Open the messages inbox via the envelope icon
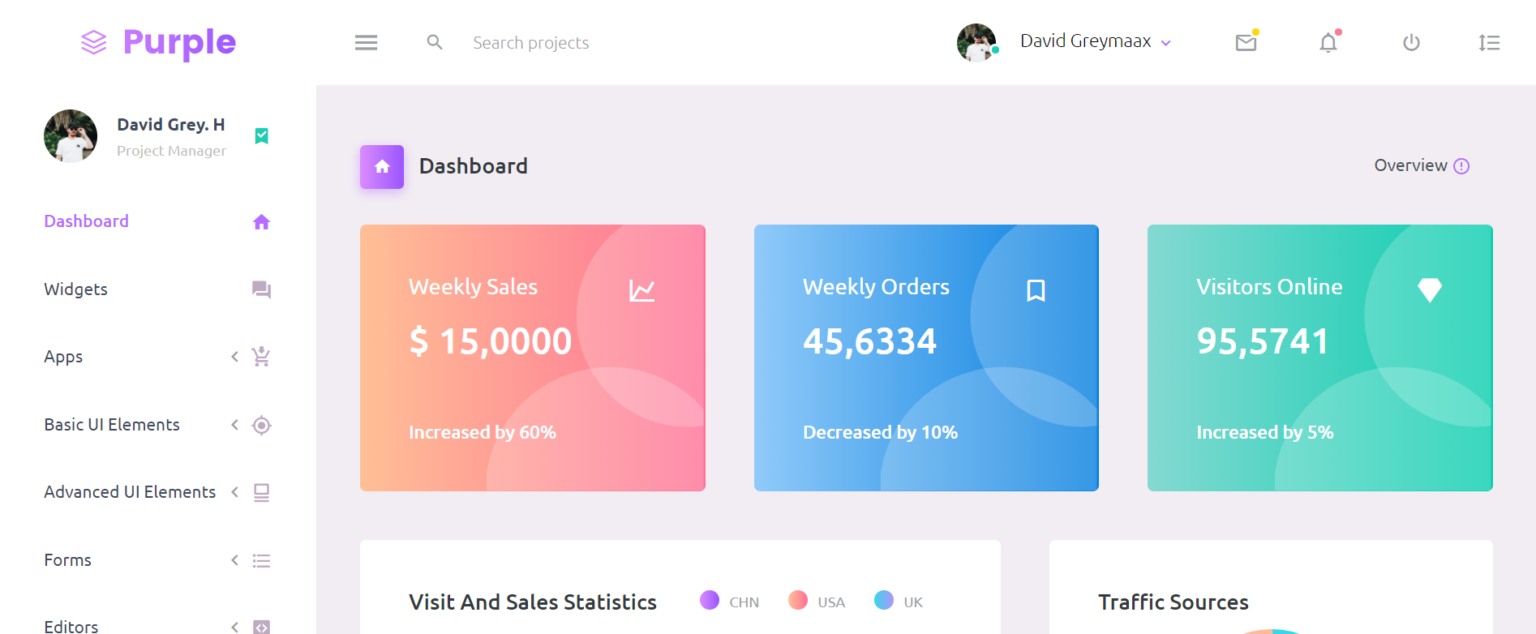Screen dimensions: 1536x634 click(1245, 42)
